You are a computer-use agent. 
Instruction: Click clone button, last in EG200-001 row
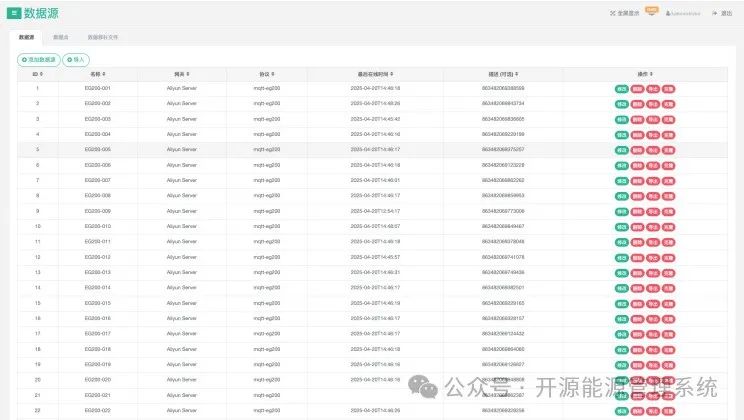tap(669, 89)
